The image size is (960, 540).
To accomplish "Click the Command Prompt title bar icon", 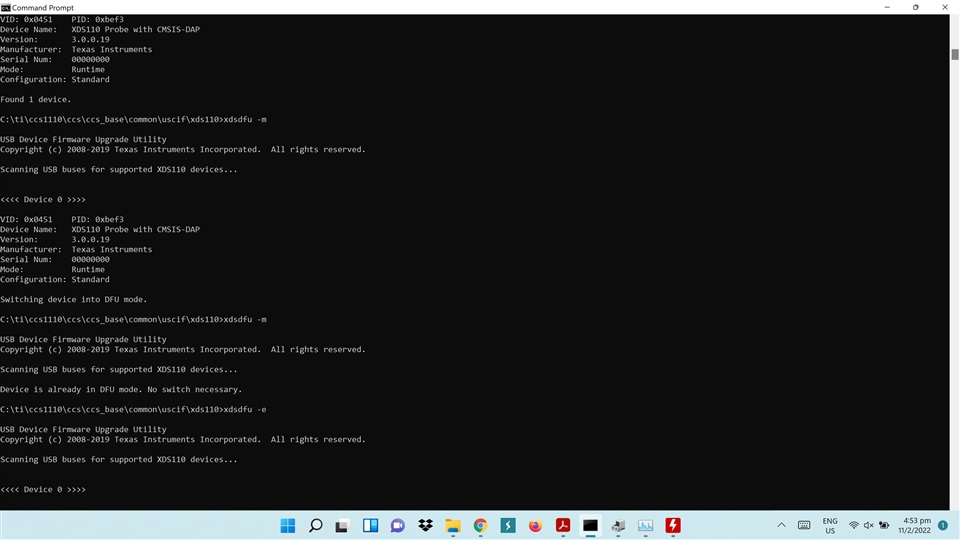I will [6, 7].
